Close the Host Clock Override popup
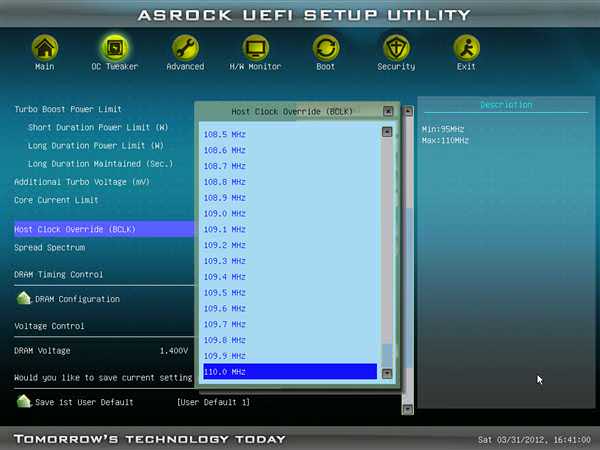The width and height of the screenshot is (600, 450). click(388, 111)
